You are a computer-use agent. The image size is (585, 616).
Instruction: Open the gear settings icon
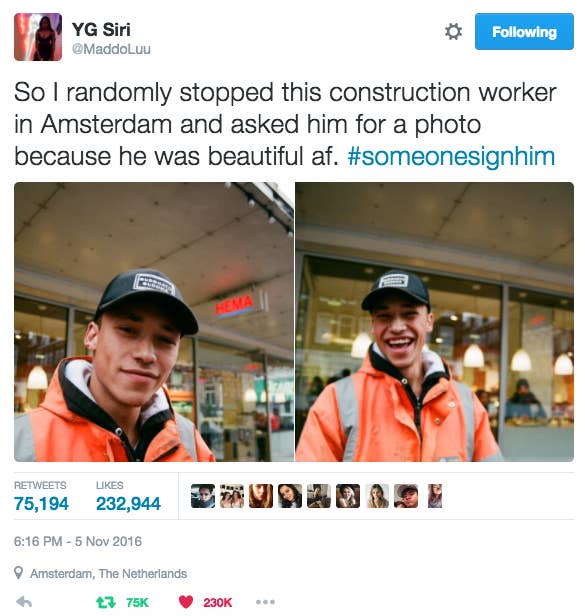point(453,31)
